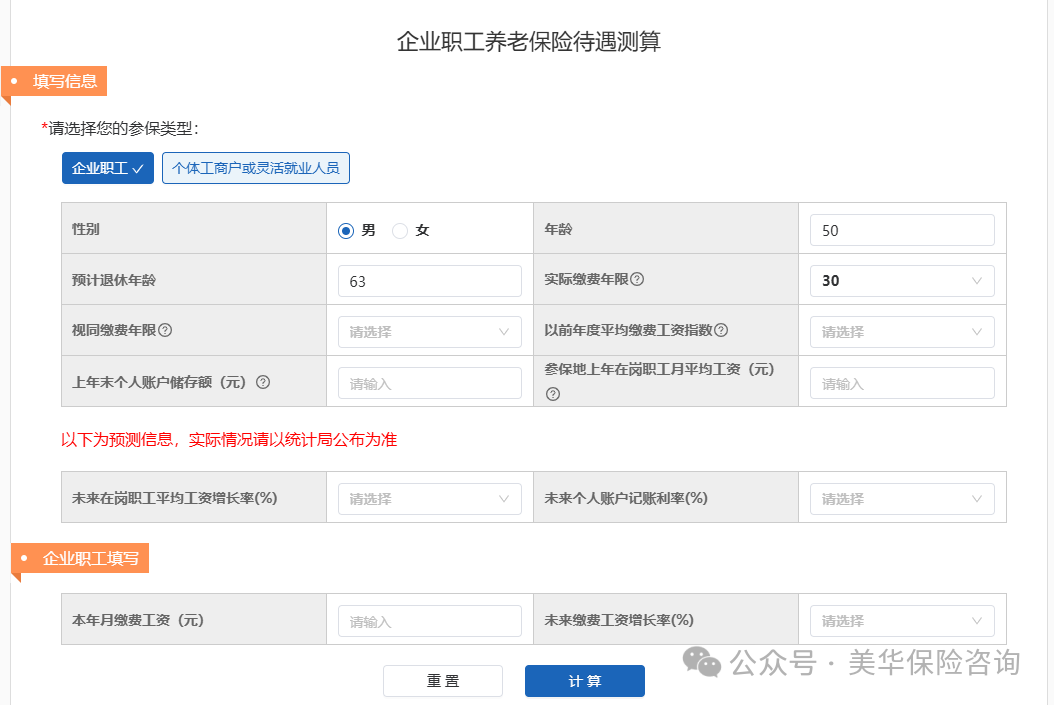Choose a value in 未来缴费工资增长率 dropdown
This screenshot has width=1054, height=705.
[900, 620]
